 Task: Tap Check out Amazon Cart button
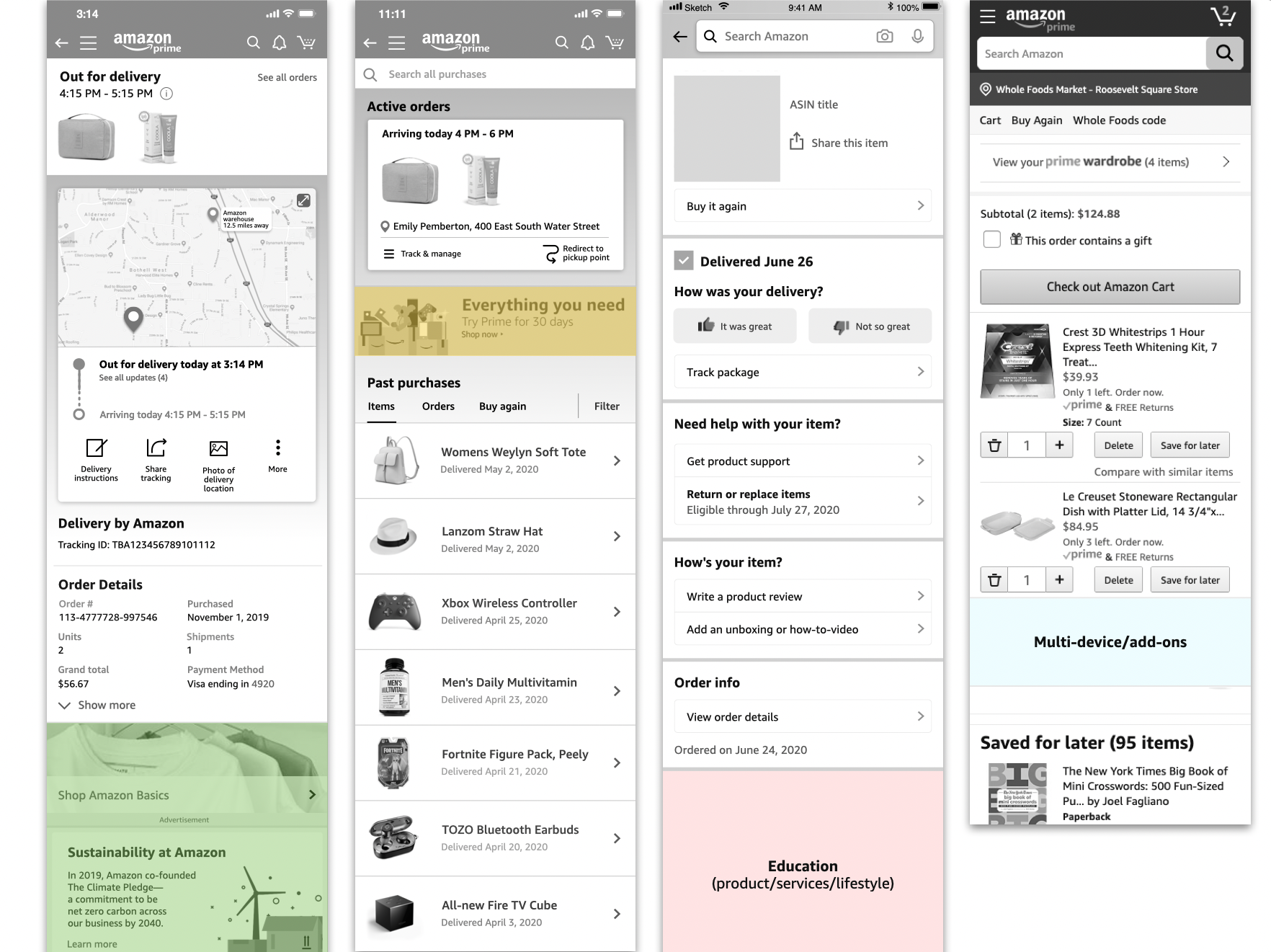[x=1110, y=287]
